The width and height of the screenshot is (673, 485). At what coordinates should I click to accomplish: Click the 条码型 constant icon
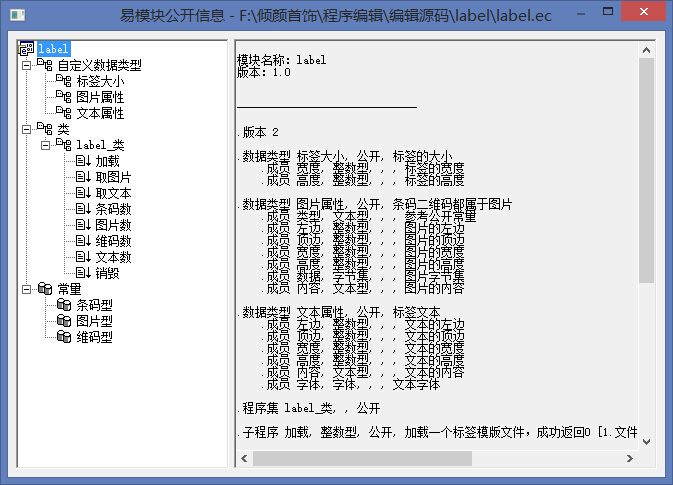64,305
